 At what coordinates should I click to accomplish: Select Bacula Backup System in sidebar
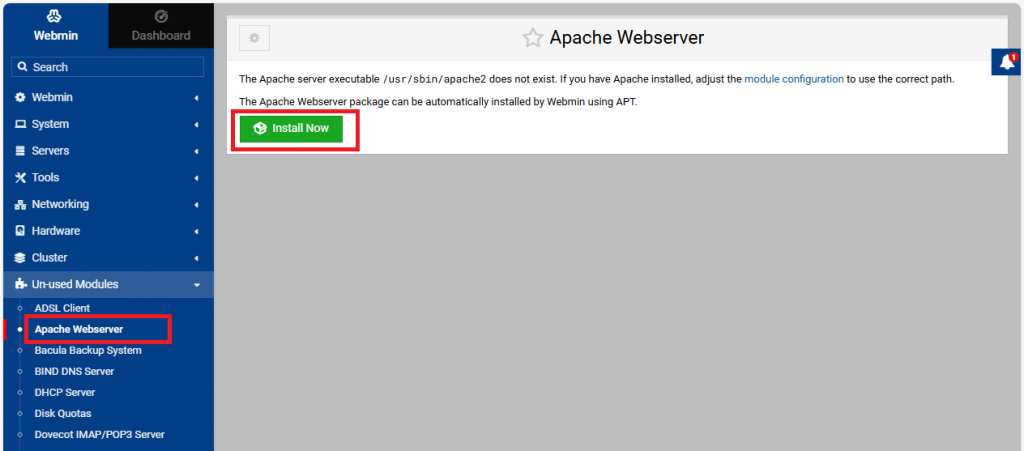(x=88, y=350)
